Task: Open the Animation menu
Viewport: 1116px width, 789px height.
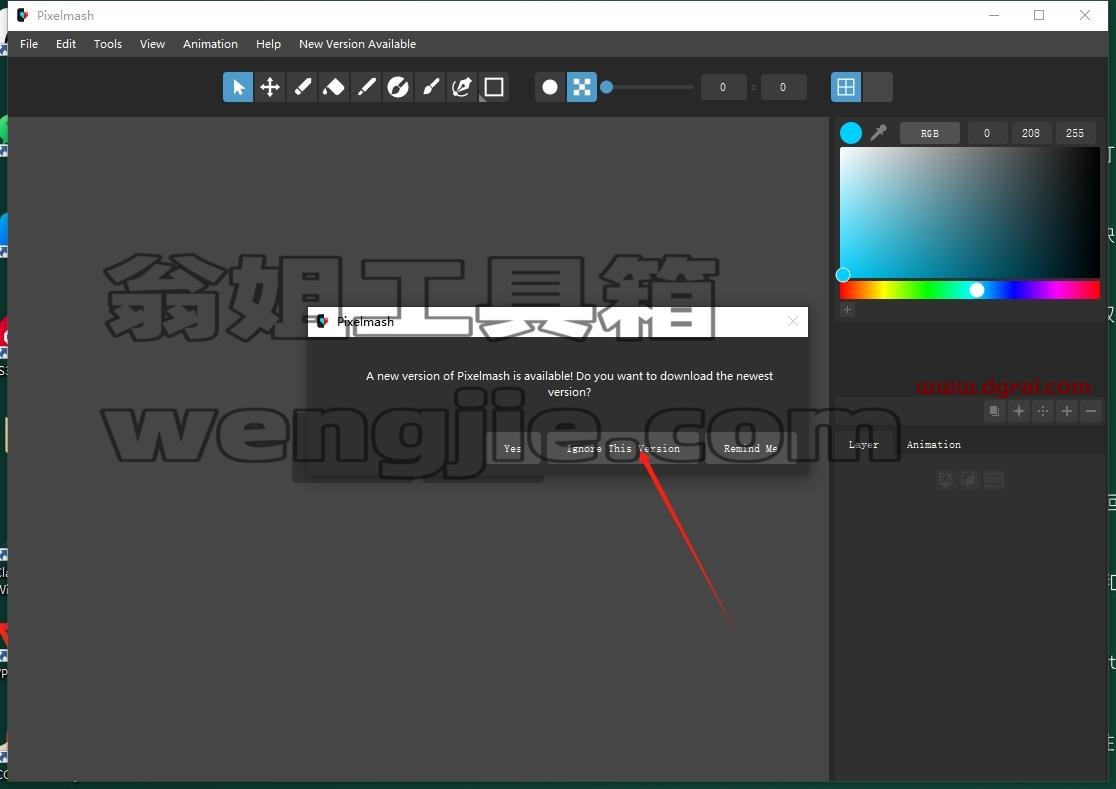Action: (x=210, y=44)
